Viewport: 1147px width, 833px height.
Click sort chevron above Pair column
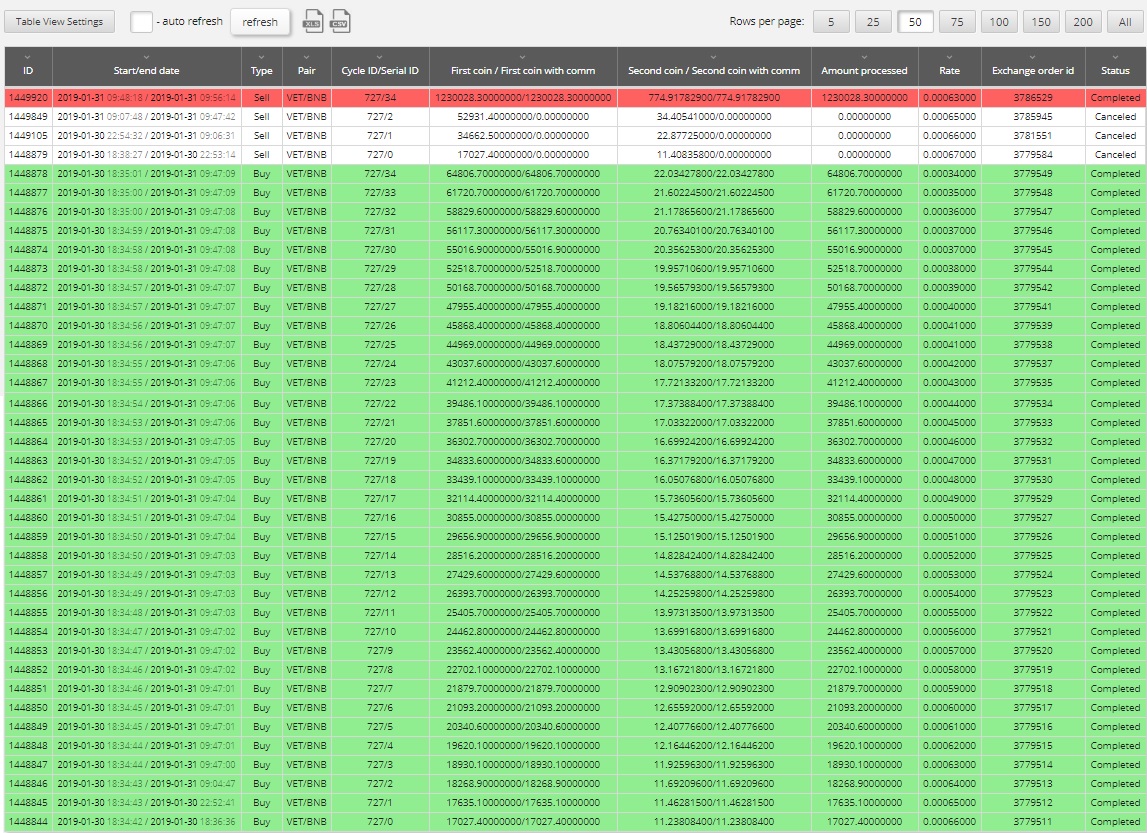tap(306, 57)
